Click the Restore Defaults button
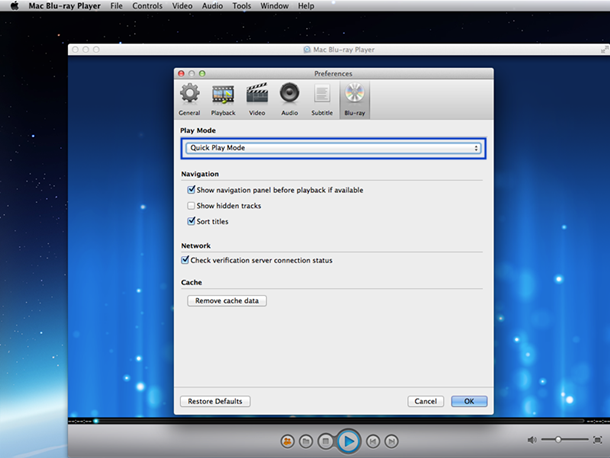Screen dimensions: 610x458 tap(215, 401)
